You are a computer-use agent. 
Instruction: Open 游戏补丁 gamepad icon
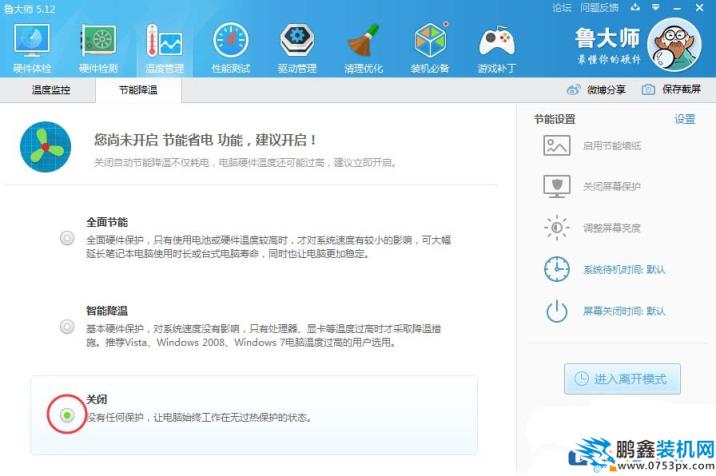coord(496,45)
